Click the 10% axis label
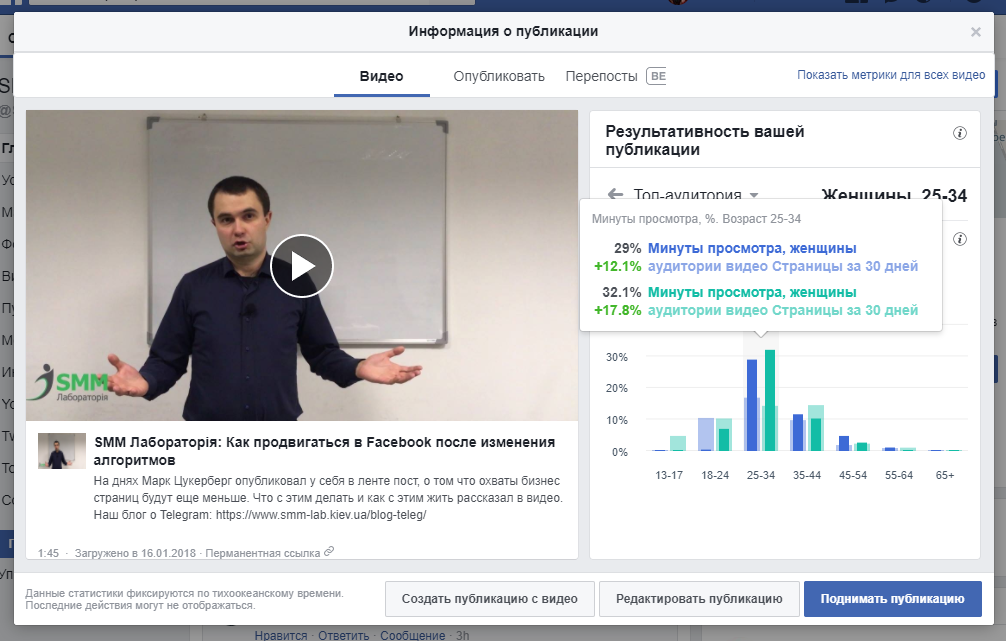1006x641 pixels. pyautogui.click(x=617, y=420)
